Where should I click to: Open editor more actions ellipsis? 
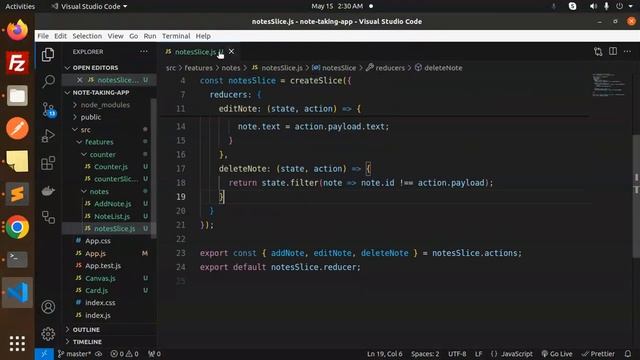click(627, 51)
